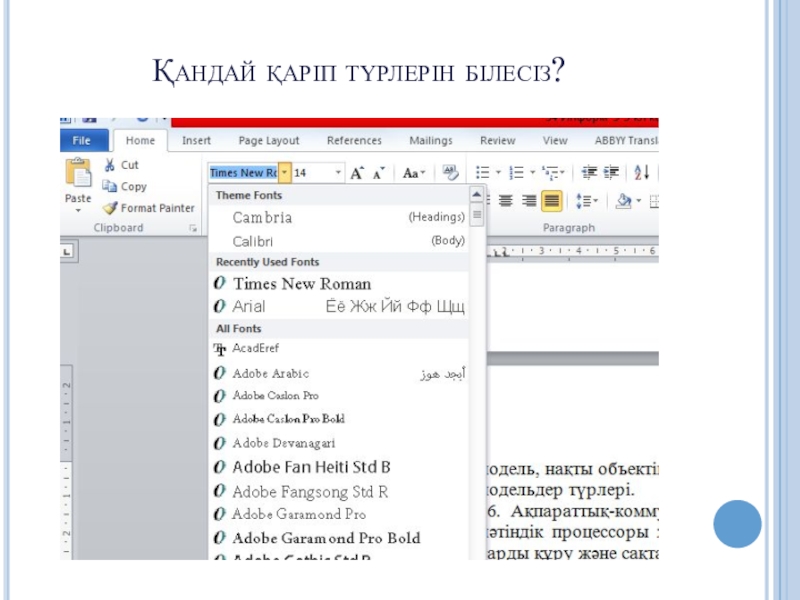Toggle the Justify alignment button

tap(552, 201)
